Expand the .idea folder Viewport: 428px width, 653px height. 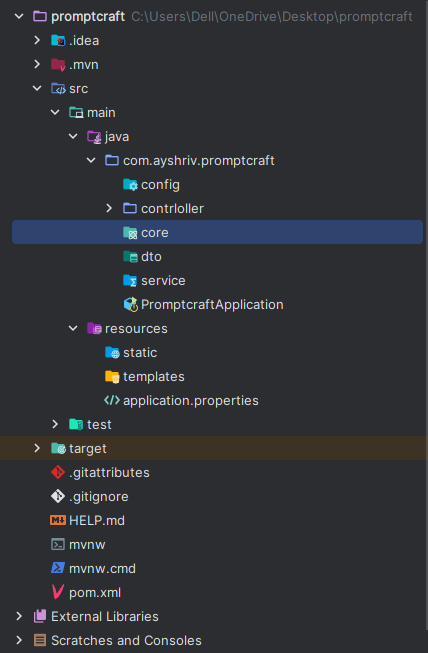37,40
